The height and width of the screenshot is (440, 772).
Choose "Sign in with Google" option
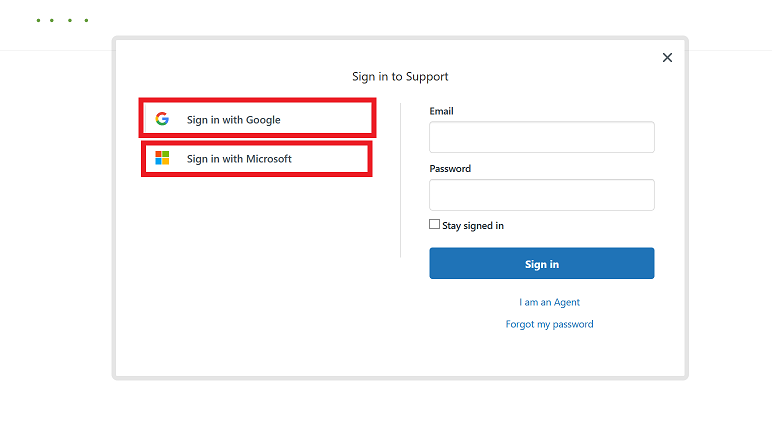258,119
